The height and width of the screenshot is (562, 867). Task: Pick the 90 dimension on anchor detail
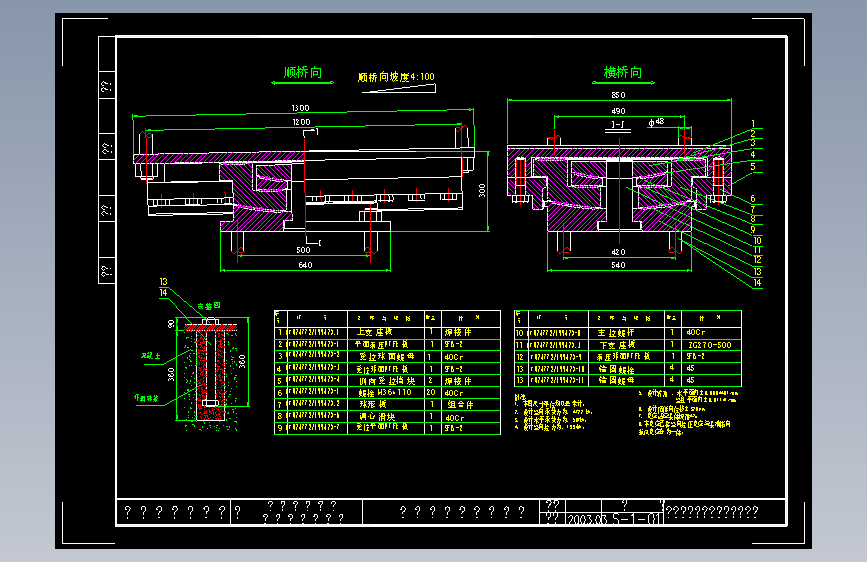tap(171, 324)
